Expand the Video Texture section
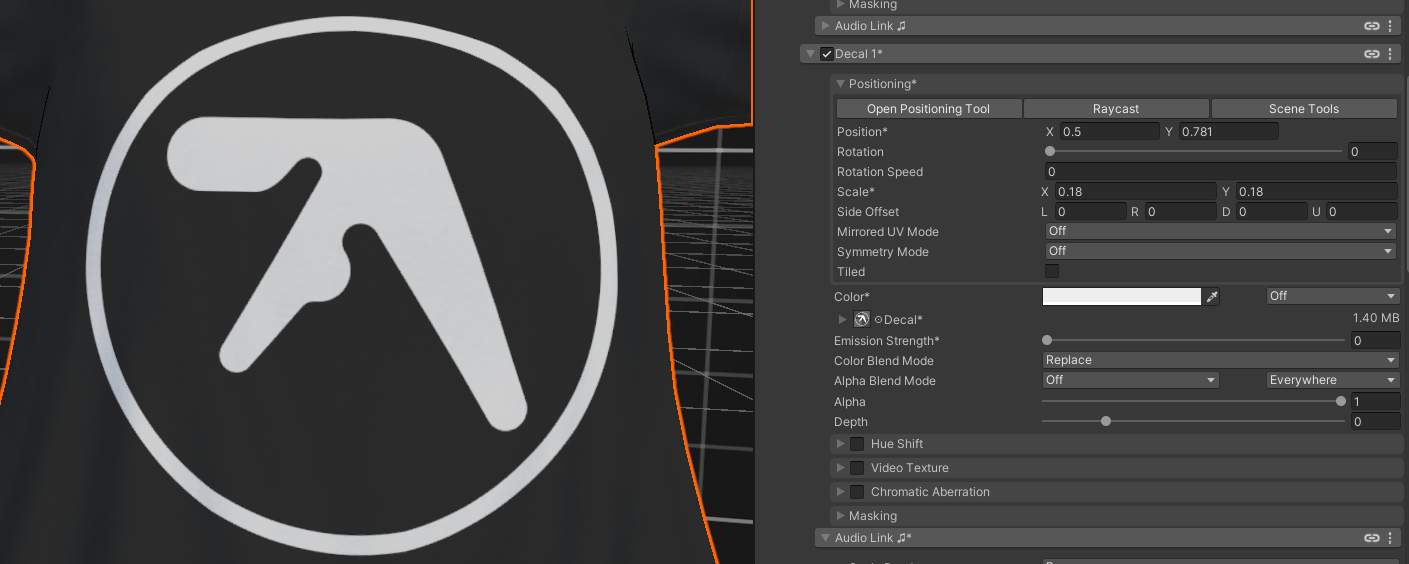Screen dimensions: 1409x564 click(840, 468)
